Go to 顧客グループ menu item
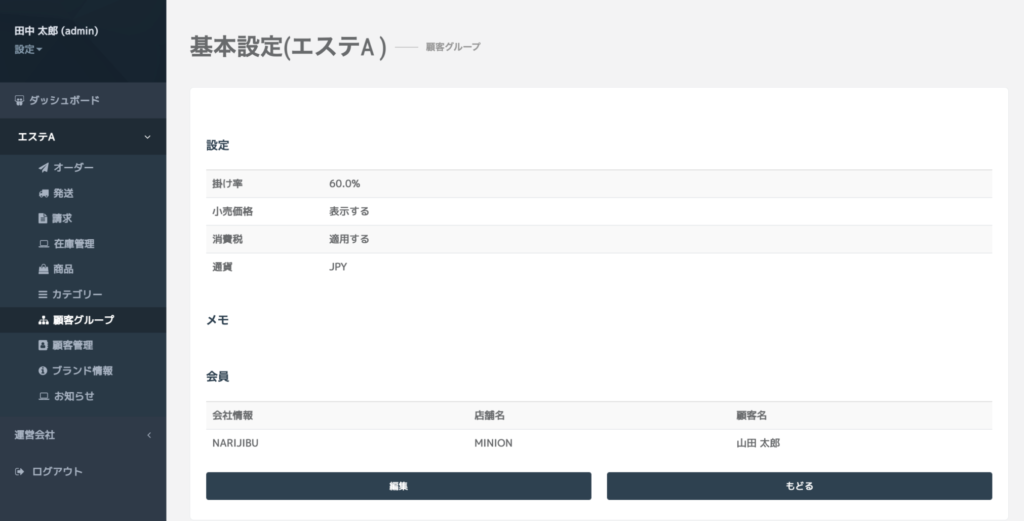 (83, 320)
